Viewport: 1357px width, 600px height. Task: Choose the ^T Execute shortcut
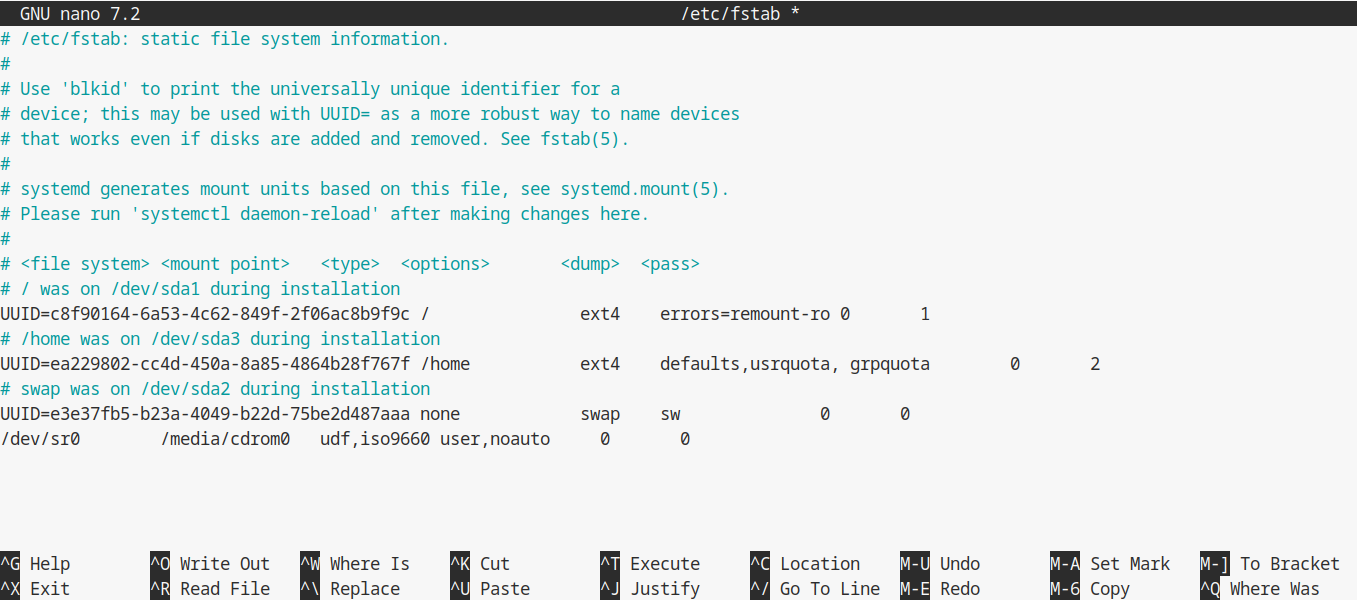pos(650,564)
